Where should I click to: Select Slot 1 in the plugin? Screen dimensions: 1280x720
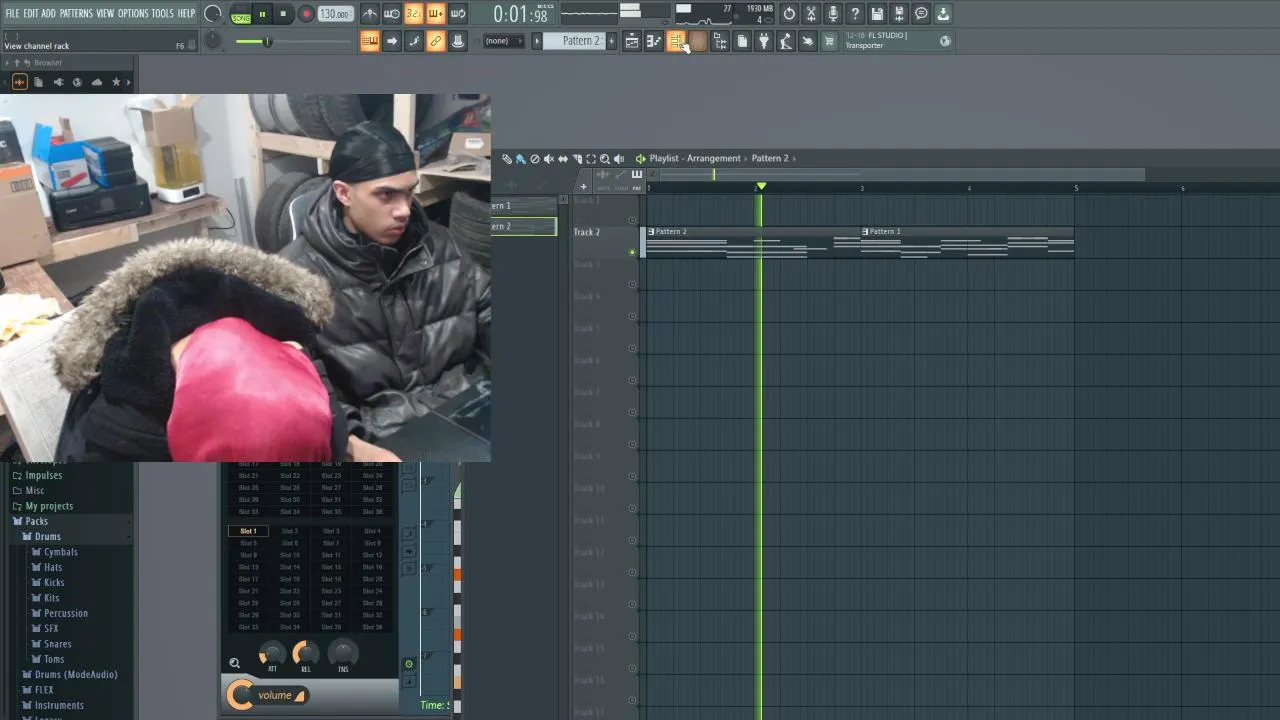[248, 531]
